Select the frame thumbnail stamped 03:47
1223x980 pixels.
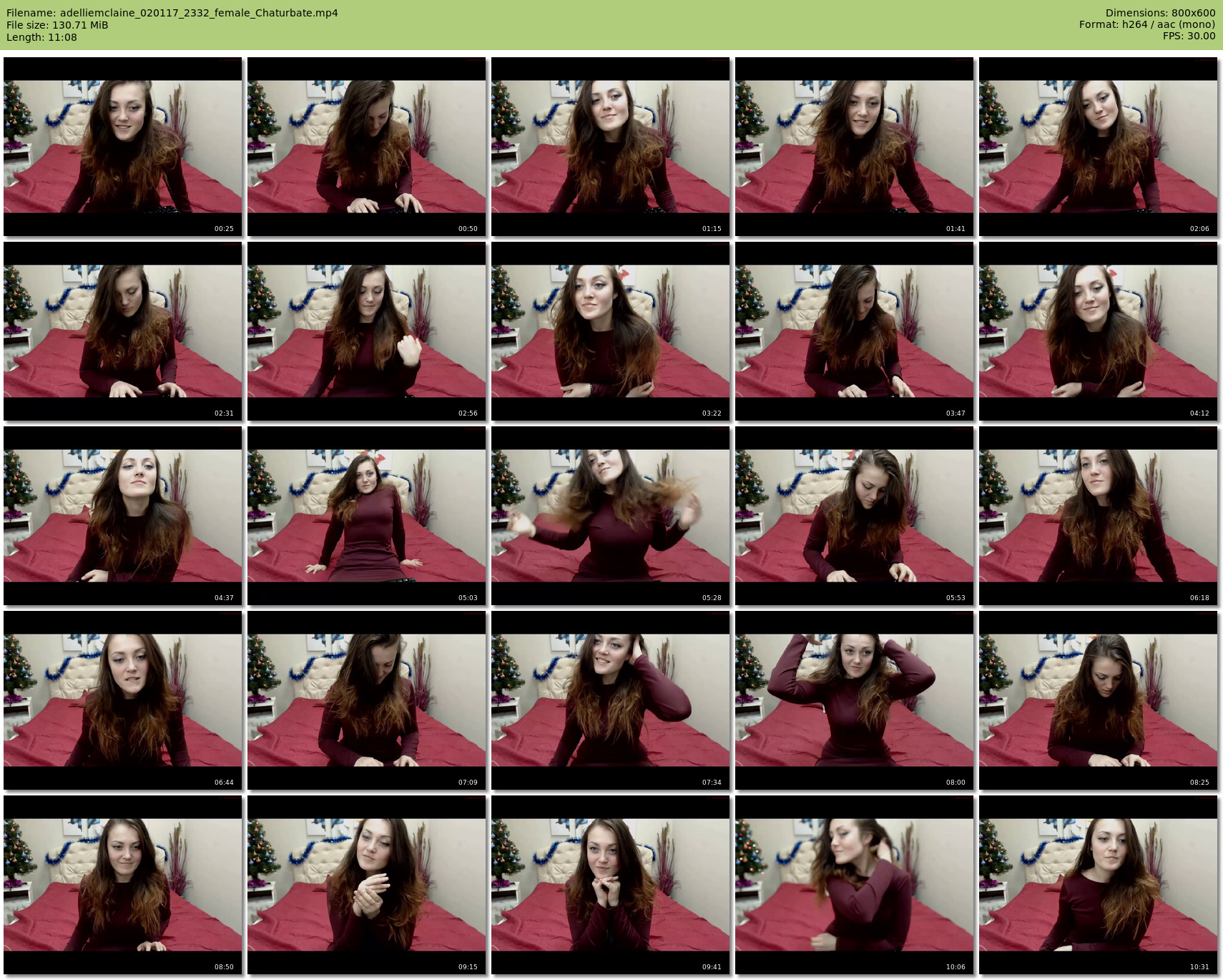click(855, 331)
